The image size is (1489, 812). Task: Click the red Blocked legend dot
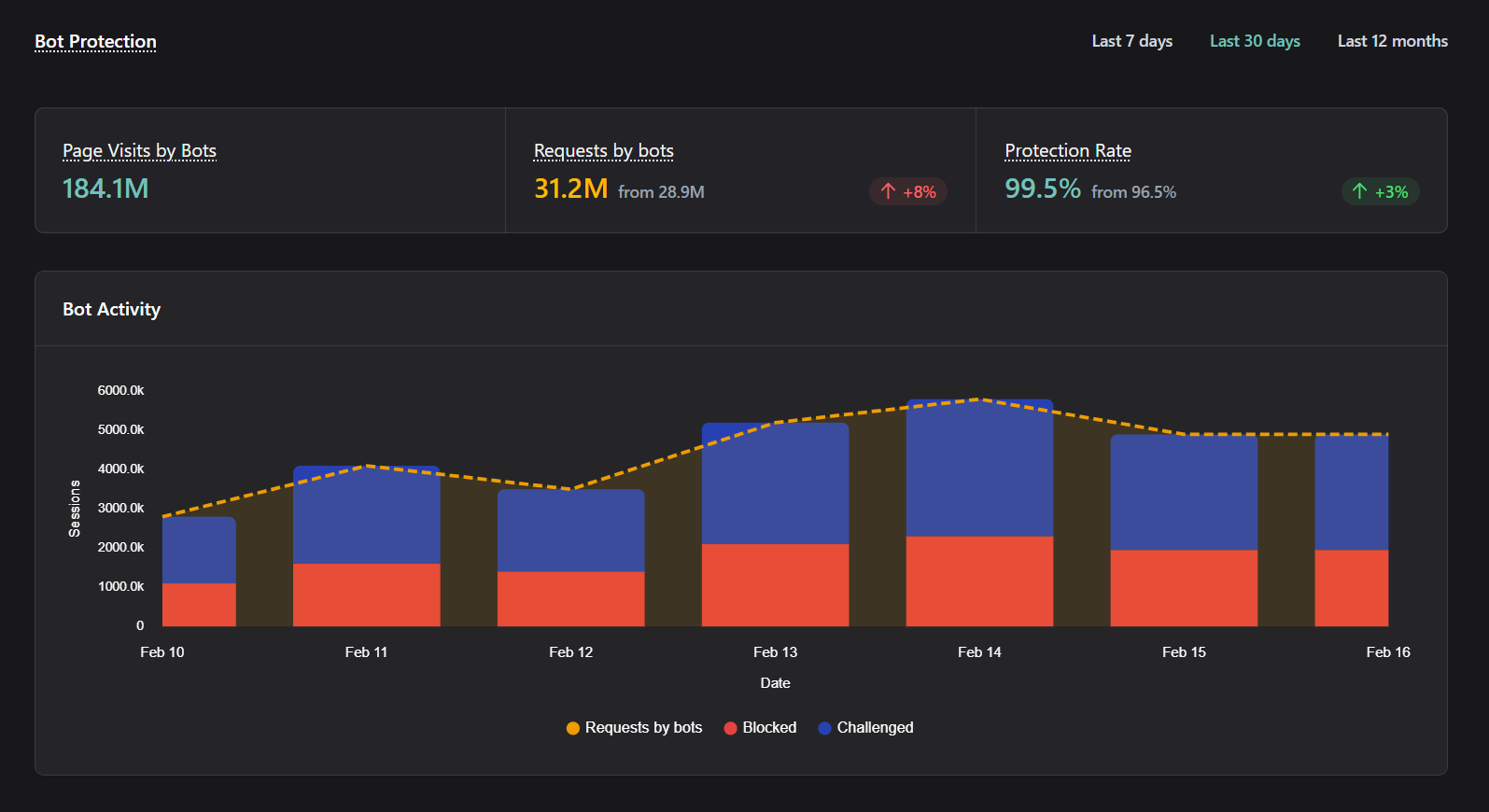pyautogui.click(x=730, y=728)
